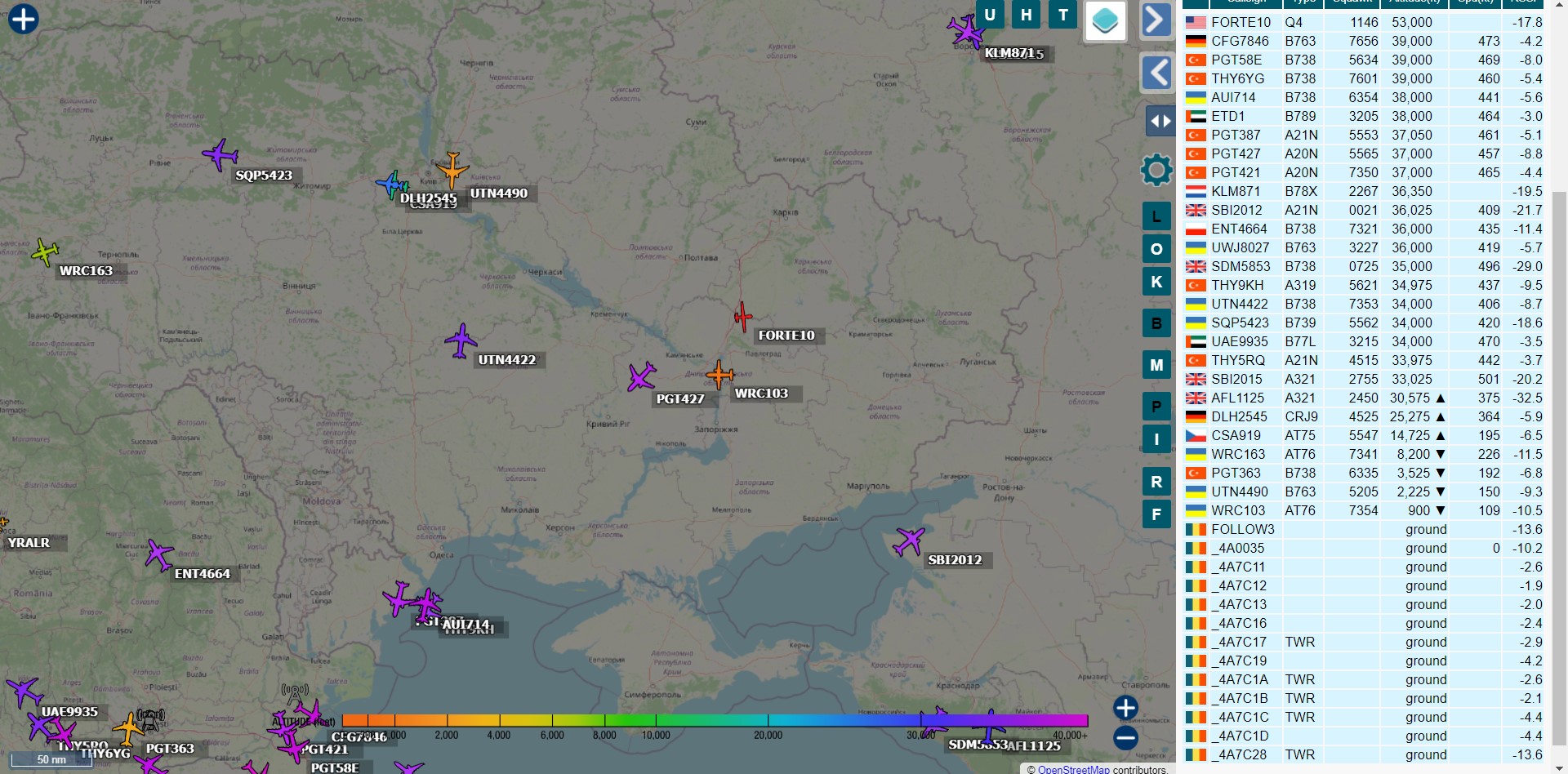Click the _4A7C17 TWR row
Image resolution: width=1568 pixels, height=774 pixels.
tap(1364, 642)
